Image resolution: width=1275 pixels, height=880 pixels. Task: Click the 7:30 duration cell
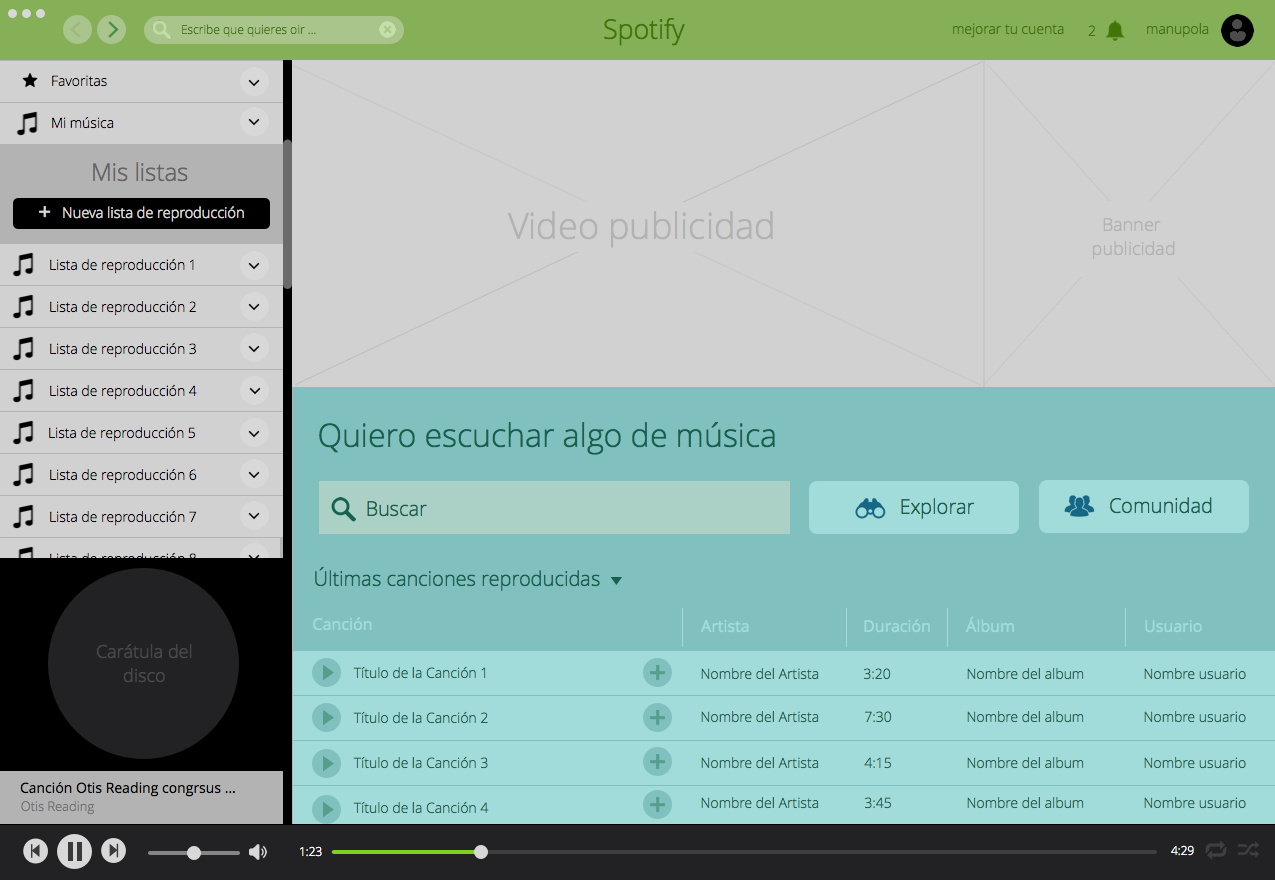click(x=877, y=717)
